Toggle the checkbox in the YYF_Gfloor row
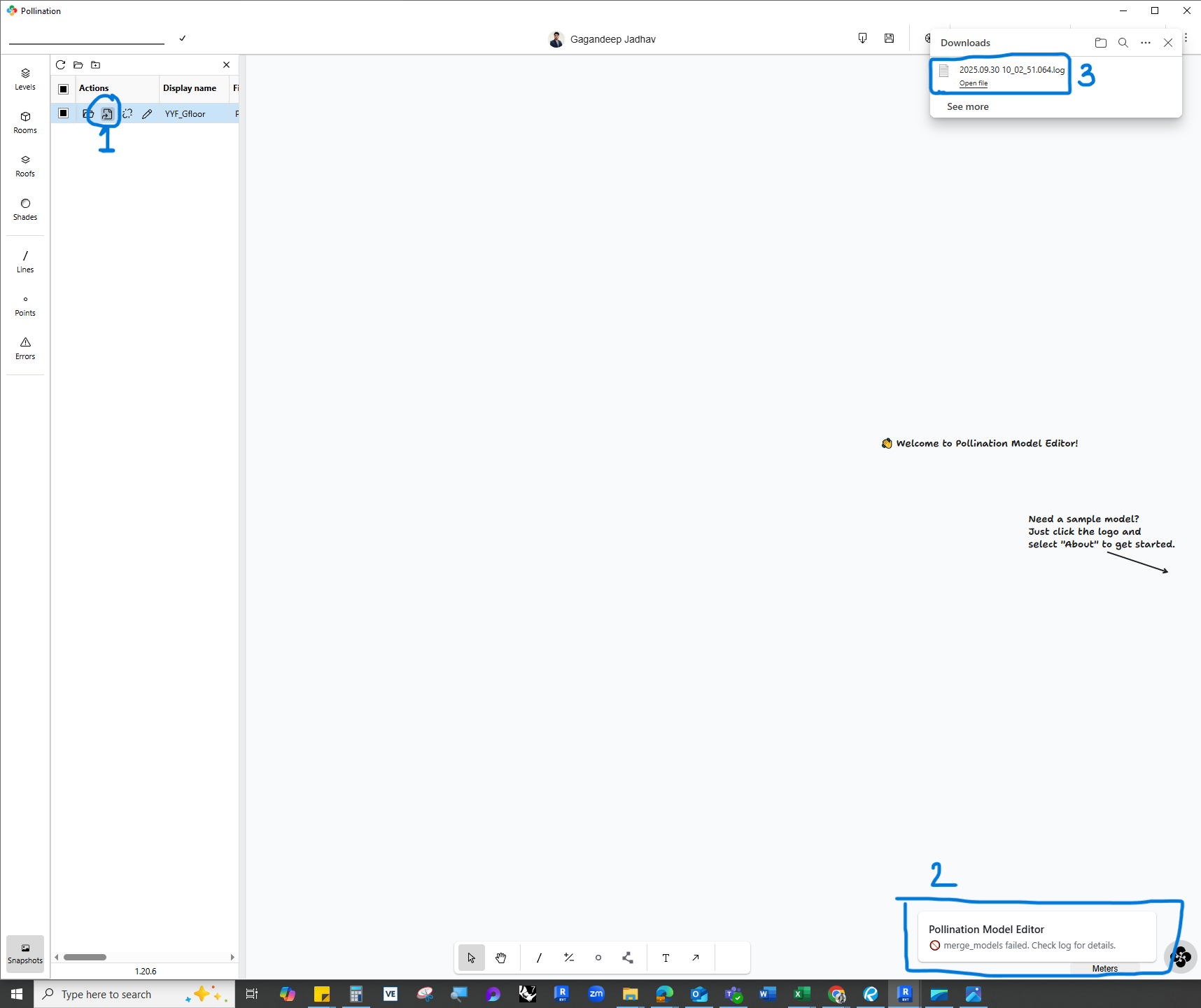Screen dimensions: 1201x1008 coord(64,113)
